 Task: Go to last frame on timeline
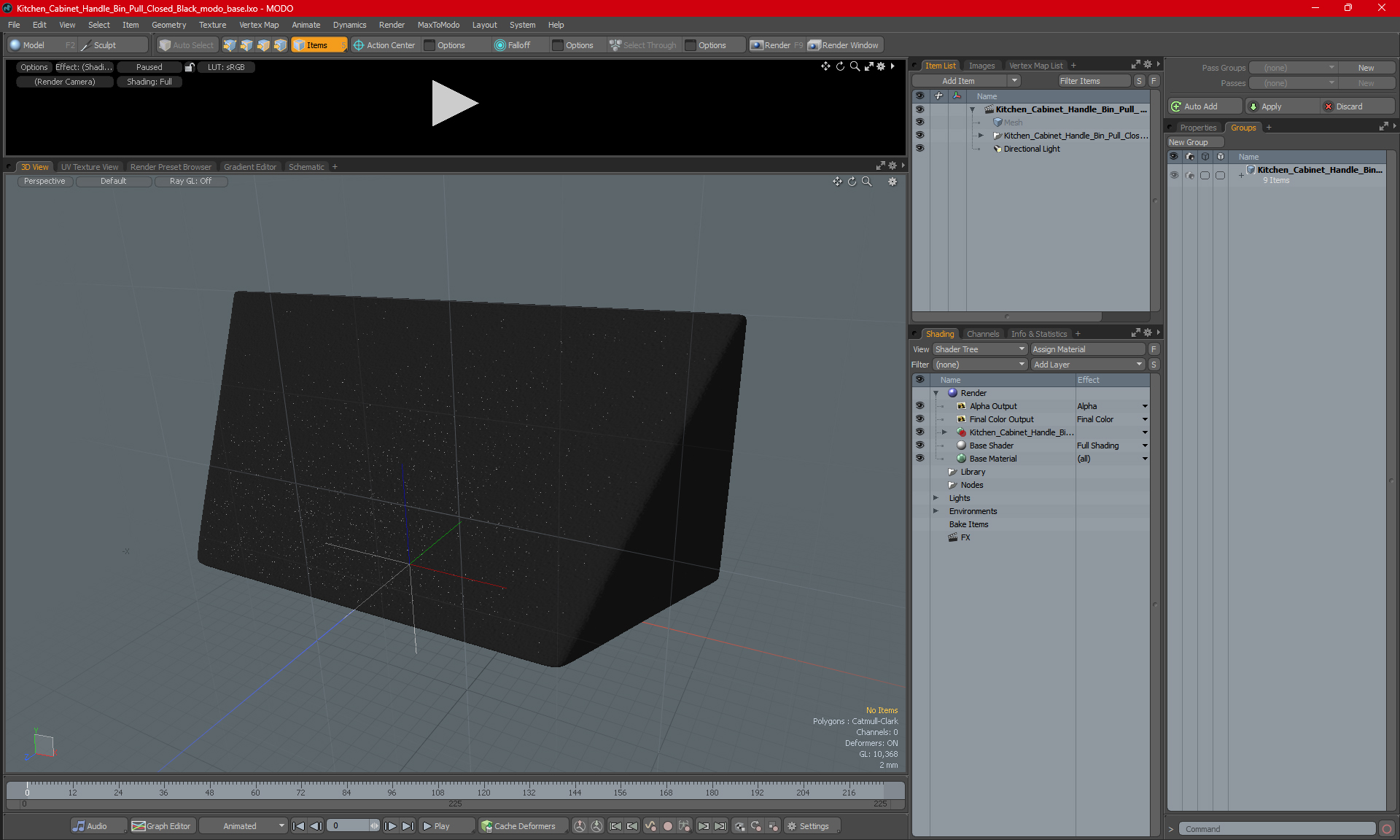[x=408, y=826]
